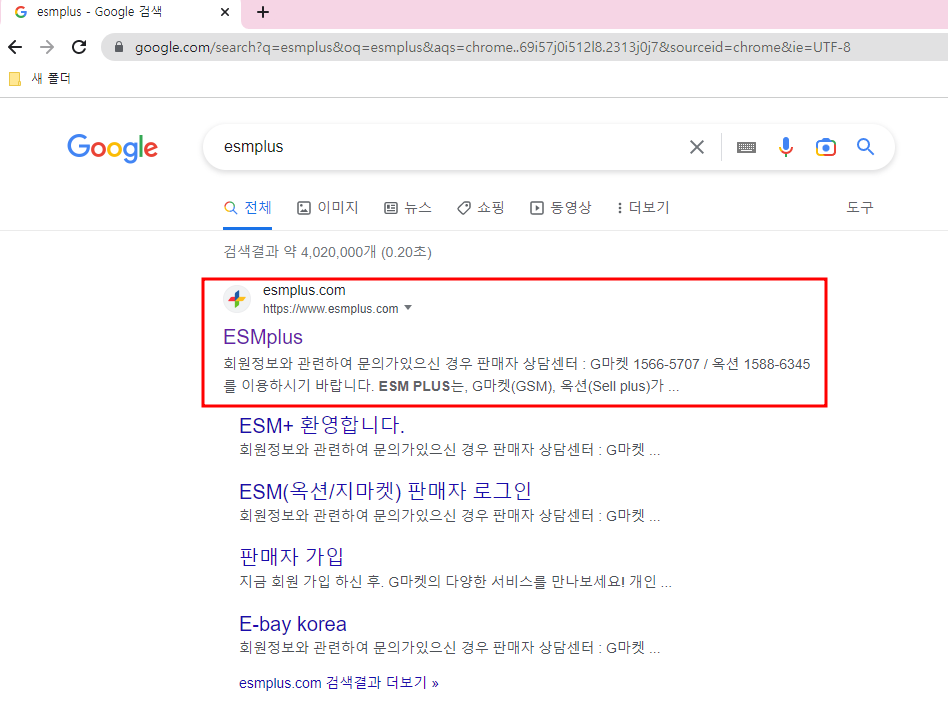Expand the 더보기 menu
The height and width of the screenshot is (704, 948).
click(x=643, y=208)
